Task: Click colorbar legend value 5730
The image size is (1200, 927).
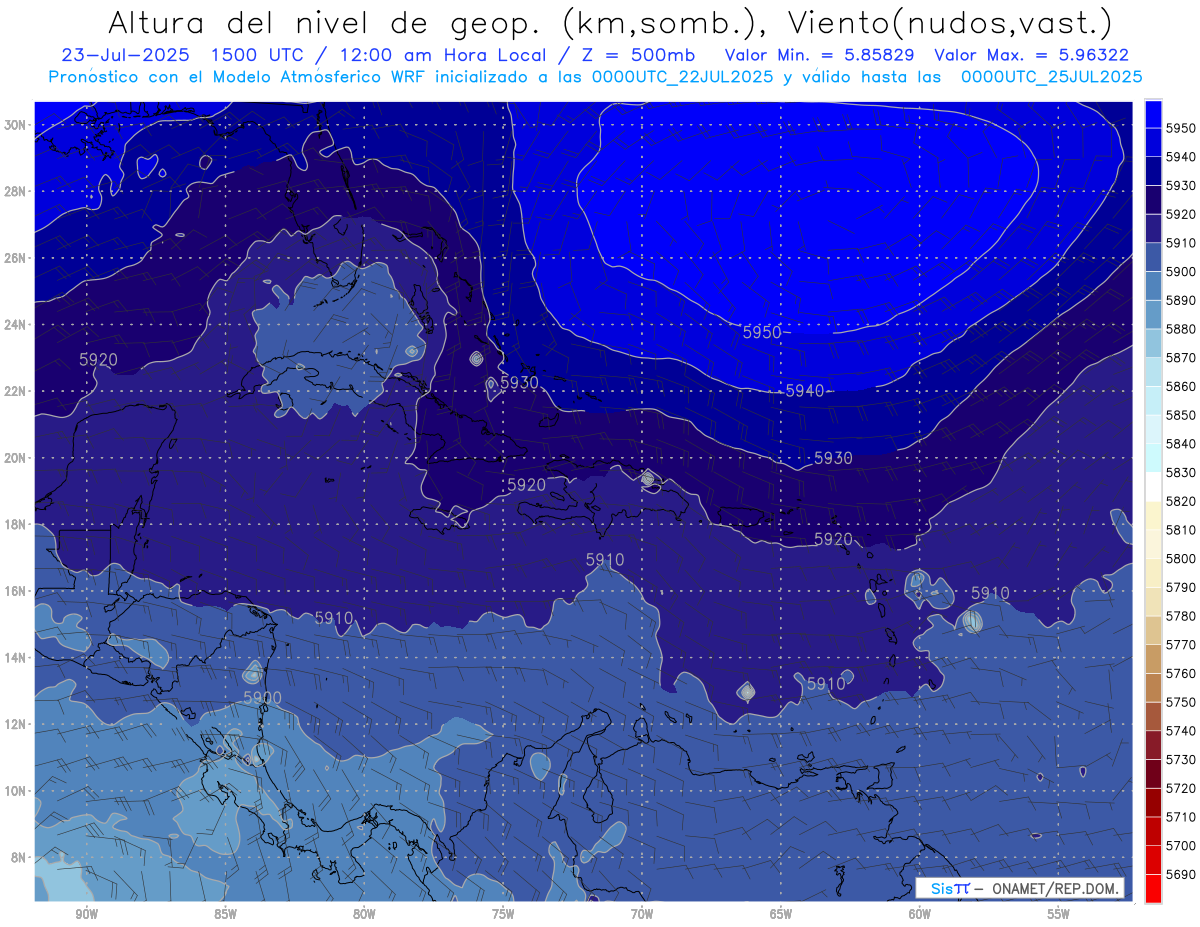Action: [1181, 760]
